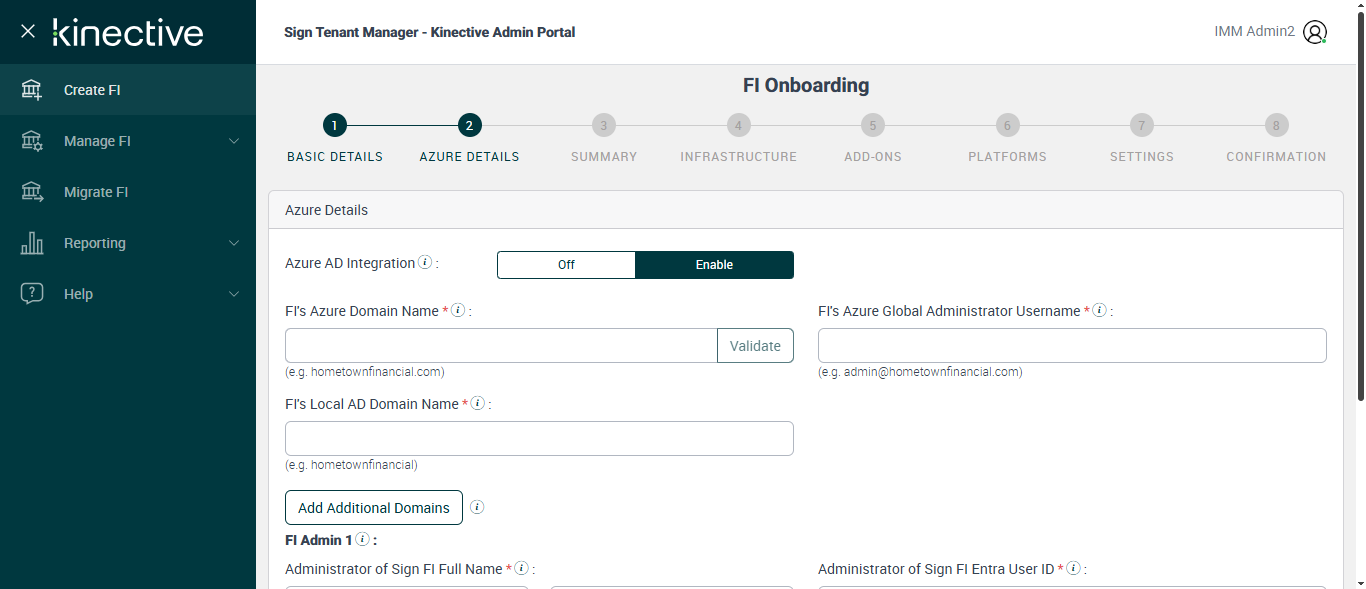Click the Reporting bar chart icon
Viewport: 1366px width, 589px height.
coord(32,243)
